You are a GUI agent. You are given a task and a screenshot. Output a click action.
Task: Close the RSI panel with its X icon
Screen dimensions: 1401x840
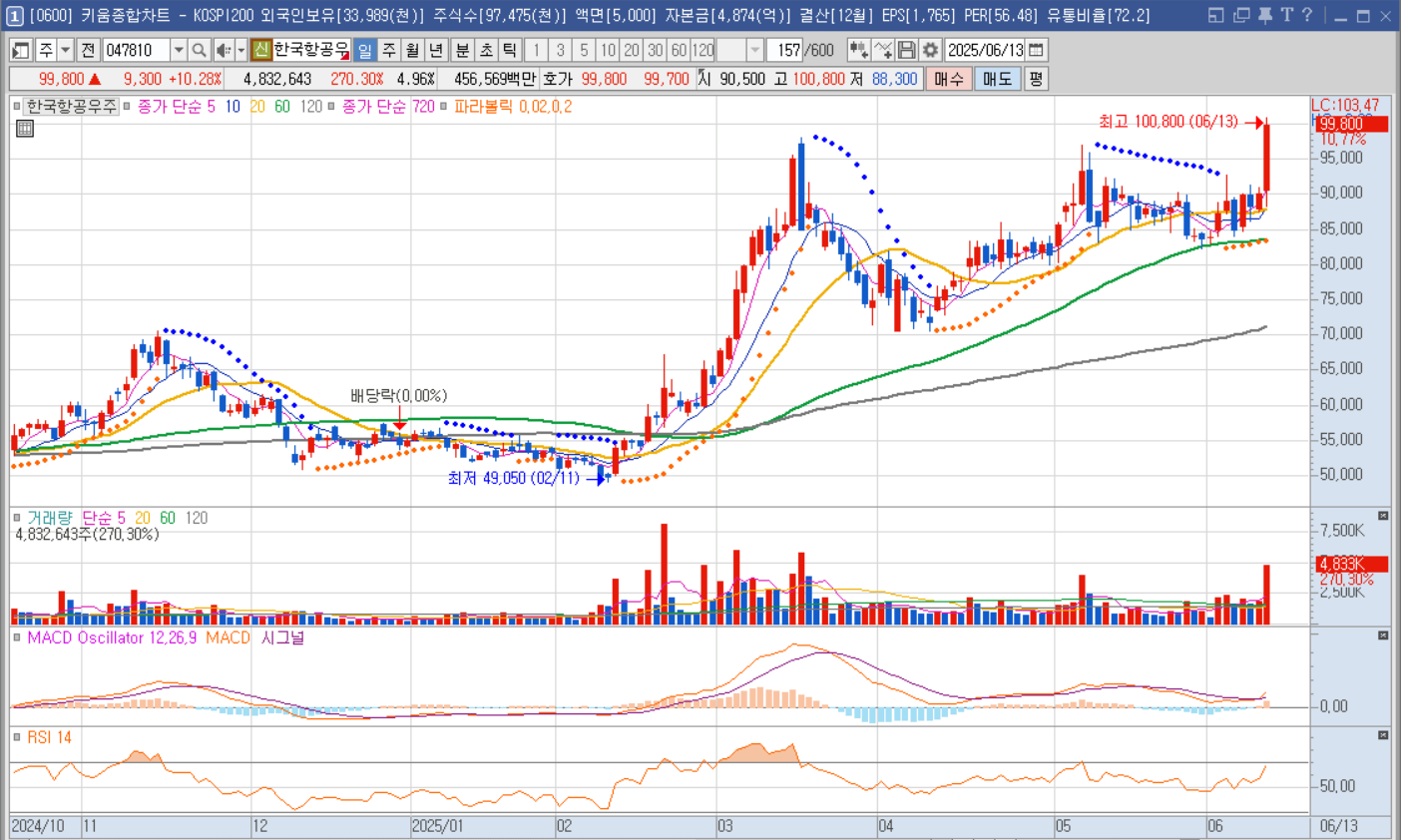tap(1383, 735)
